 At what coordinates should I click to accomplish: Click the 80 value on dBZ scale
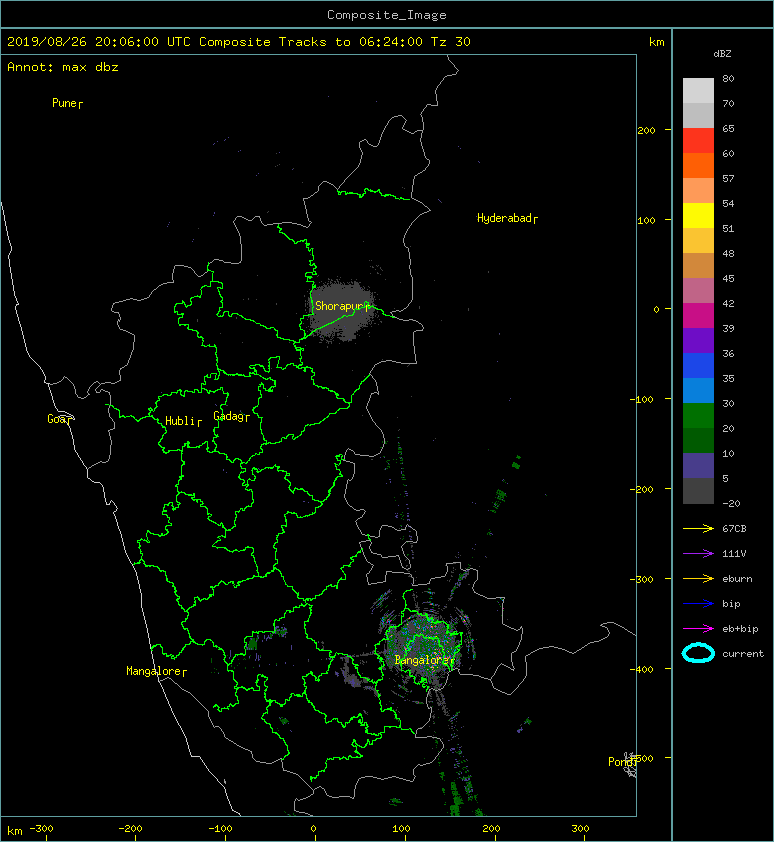[x=728, y=78]
